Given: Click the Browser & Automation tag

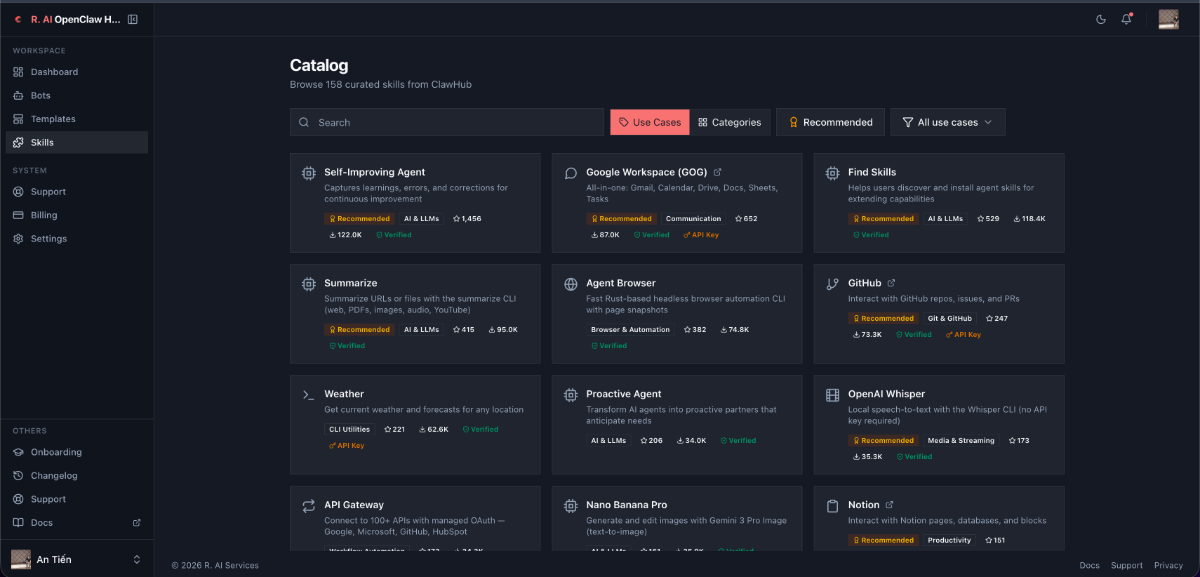Looking at the screenshot, I should (630, 329).
